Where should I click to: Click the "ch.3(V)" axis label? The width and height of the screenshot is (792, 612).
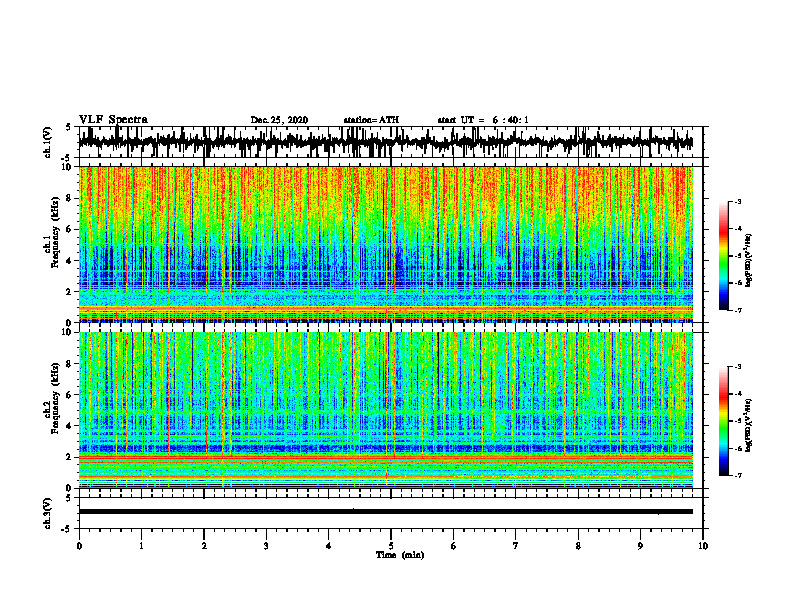pos(48,514)
